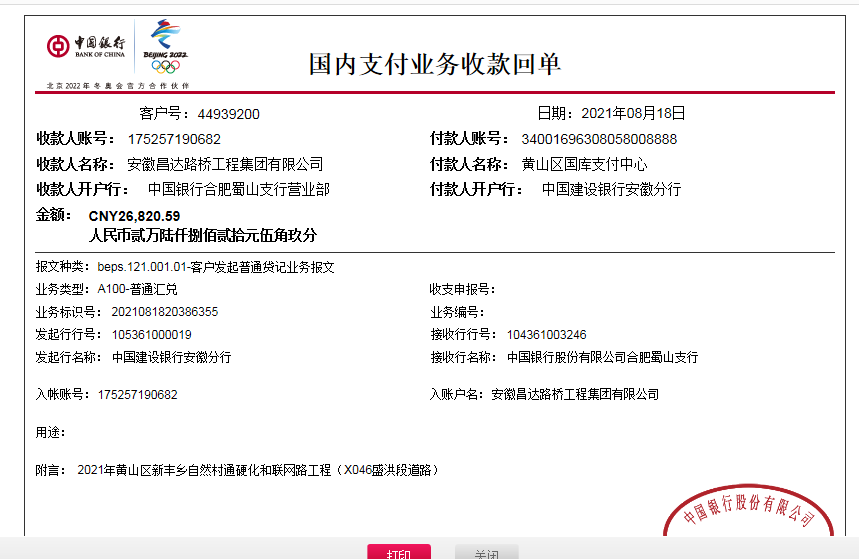Click payee name next to 收款人名称
This screenshot has width=859, height=559.
[226, 164]
